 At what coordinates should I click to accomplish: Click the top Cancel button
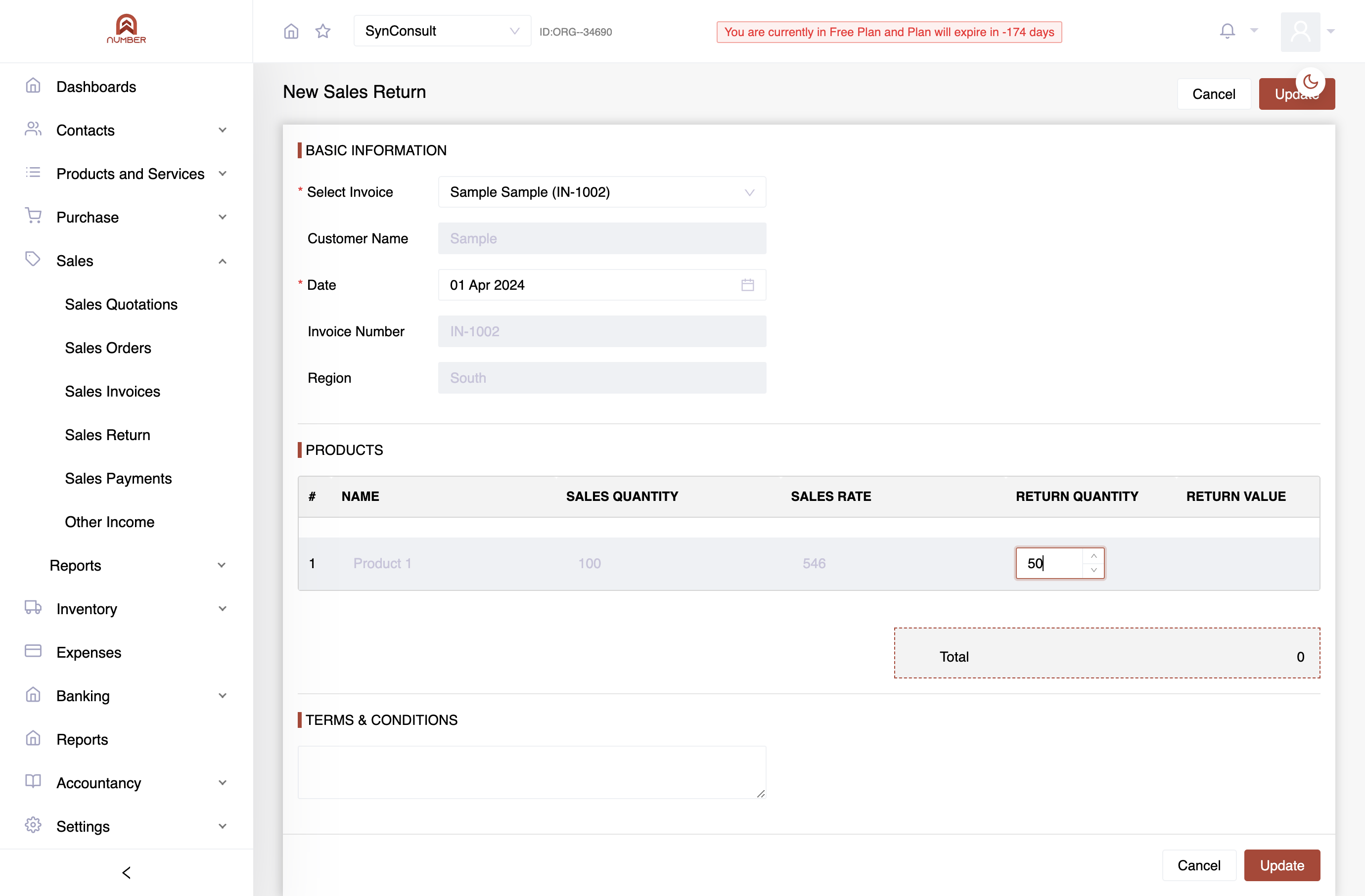point(1214,94)
